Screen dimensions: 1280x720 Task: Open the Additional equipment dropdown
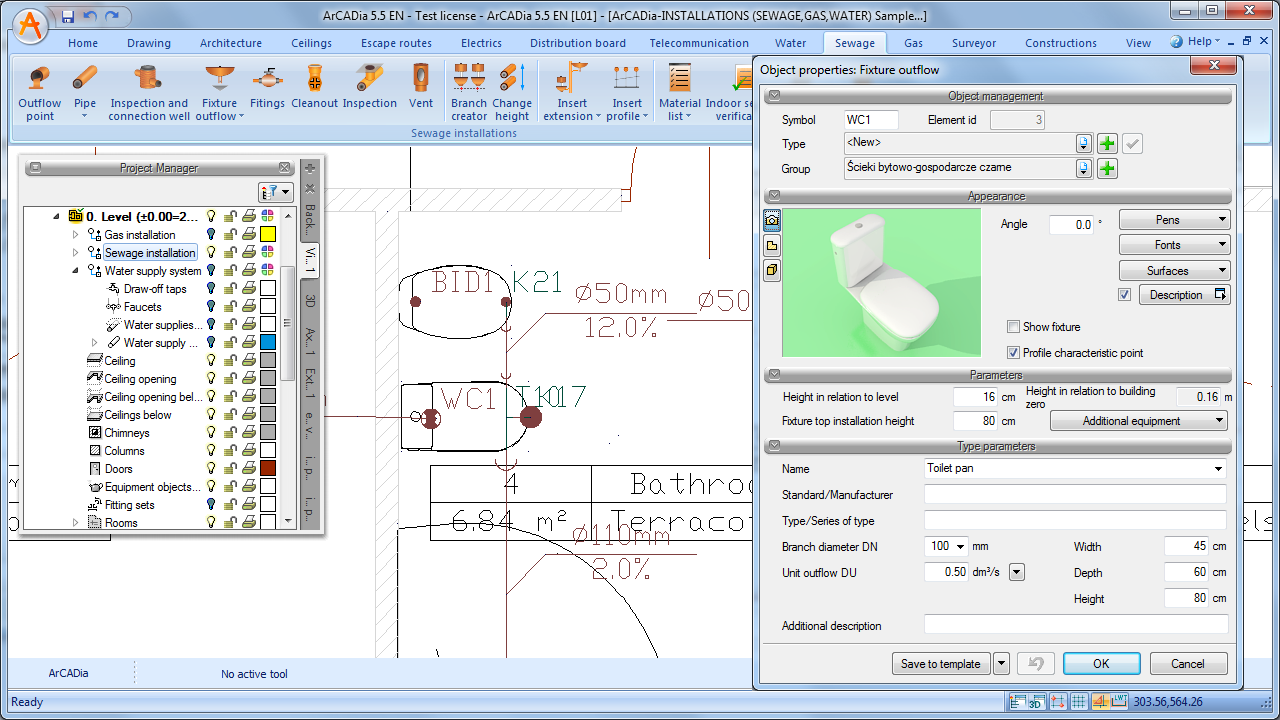[x=1139, y=421]
